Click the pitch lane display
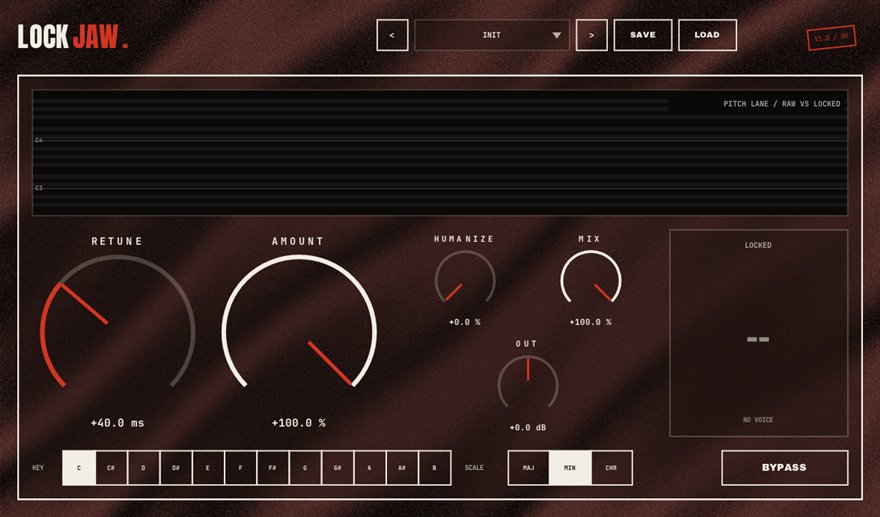 click(x=439, y=153)
